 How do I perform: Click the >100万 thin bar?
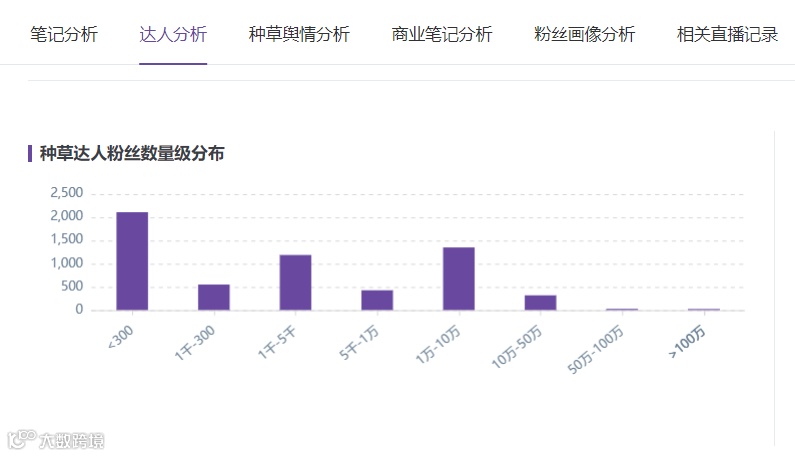click(x=704, y=309)
